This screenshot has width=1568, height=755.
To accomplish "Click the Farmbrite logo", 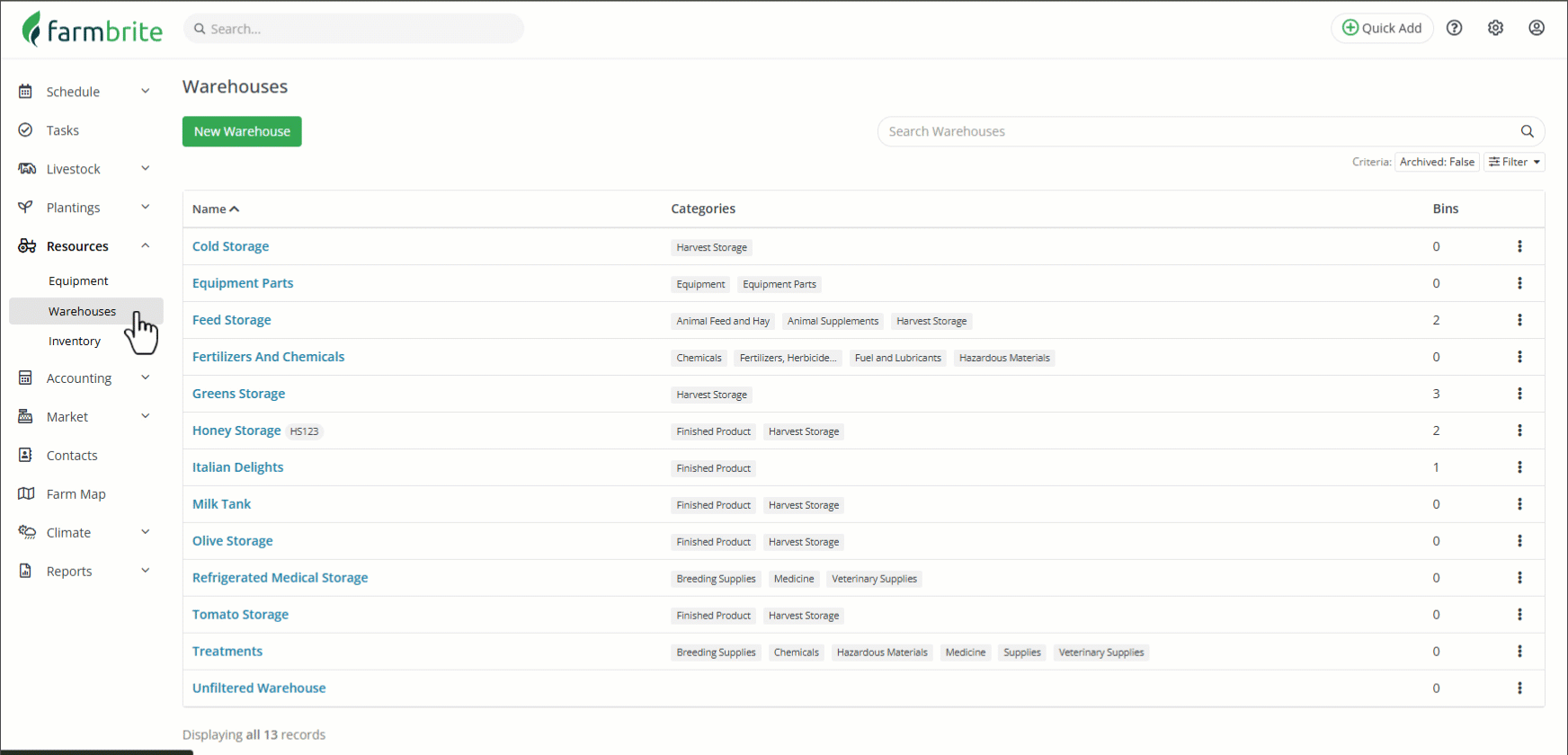I will tap(92, 30).
